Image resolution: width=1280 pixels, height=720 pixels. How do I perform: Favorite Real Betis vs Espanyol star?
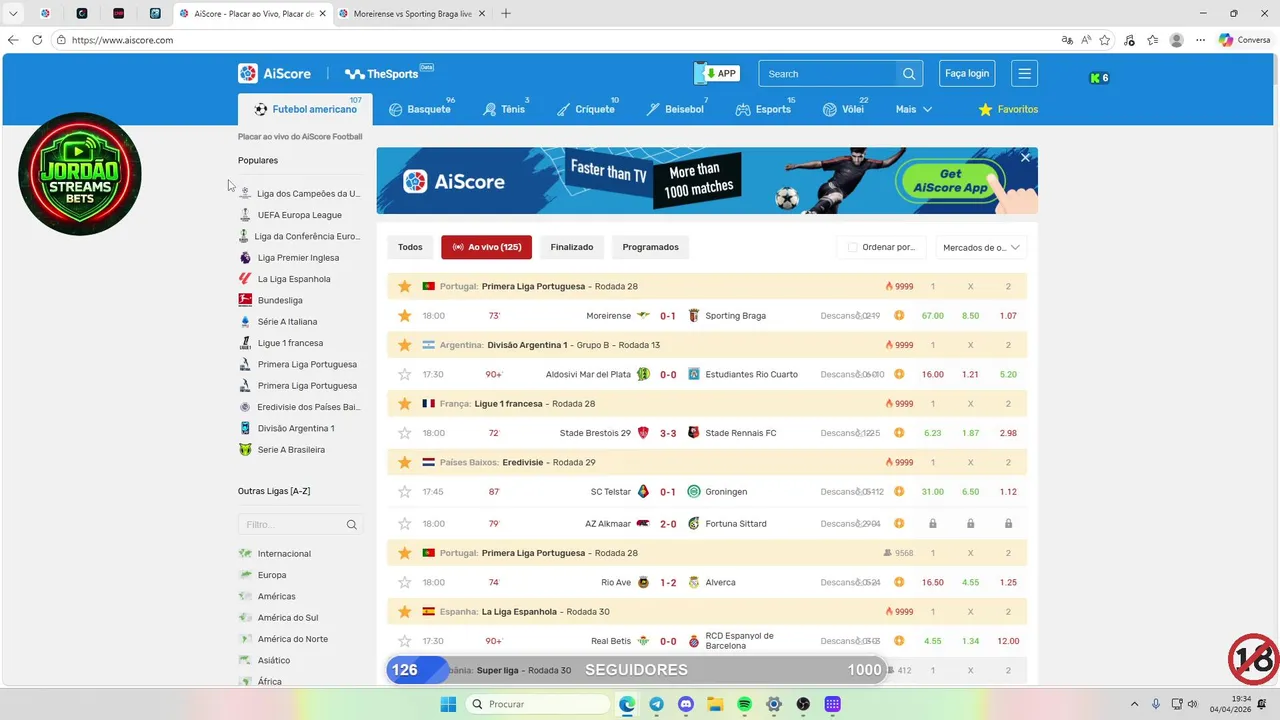404,641
